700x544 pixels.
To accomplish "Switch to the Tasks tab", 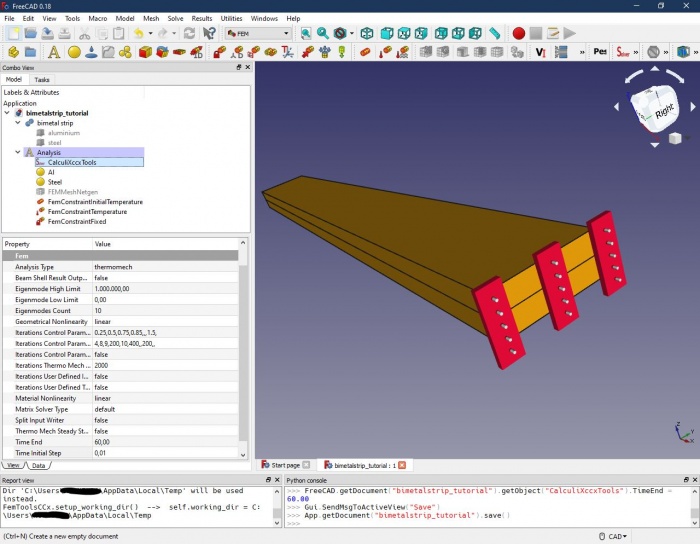I will (x=42, y=79).
